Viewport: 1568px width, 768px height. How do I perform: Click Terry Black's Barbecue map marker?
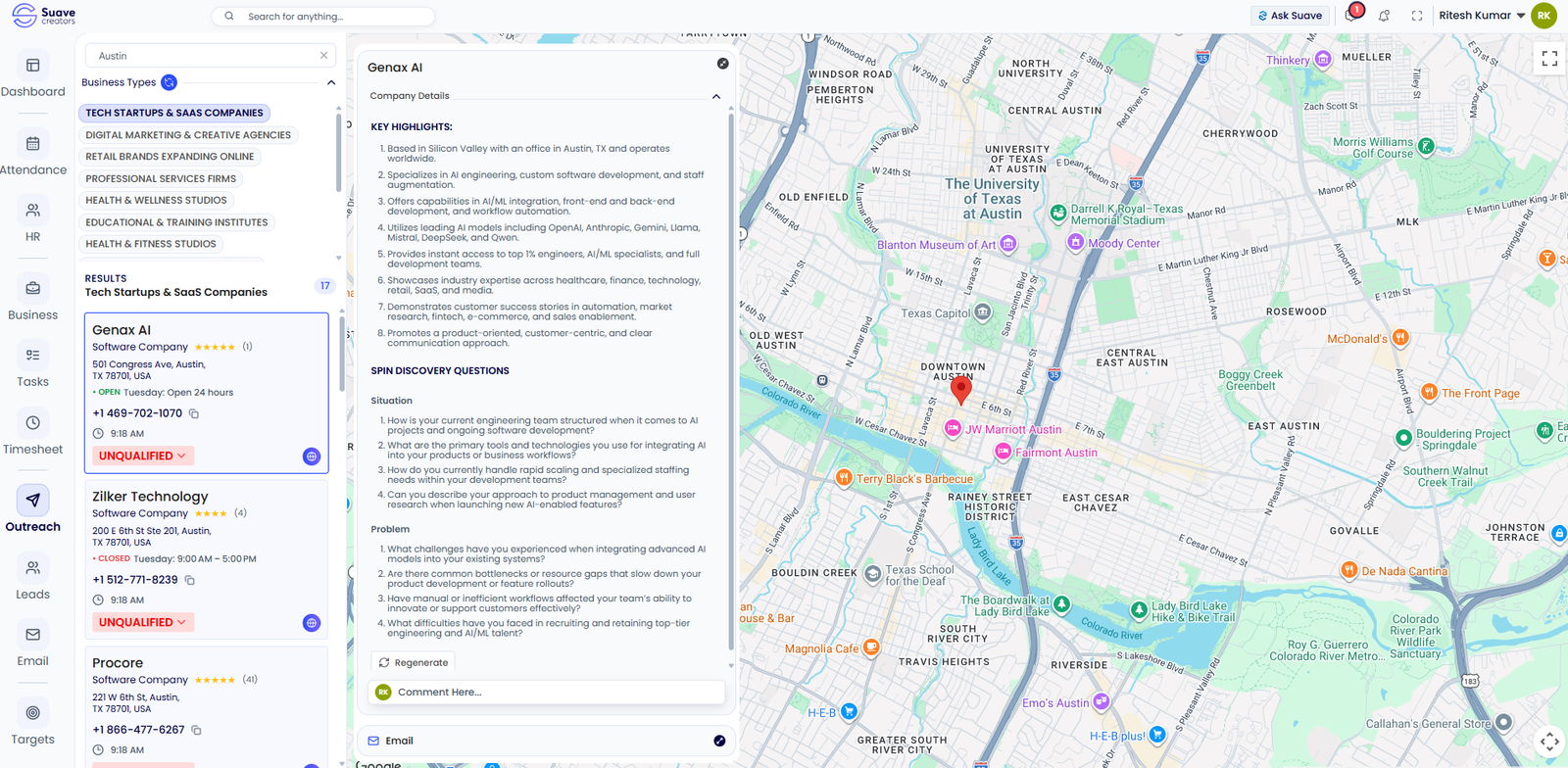click(844, 478)
